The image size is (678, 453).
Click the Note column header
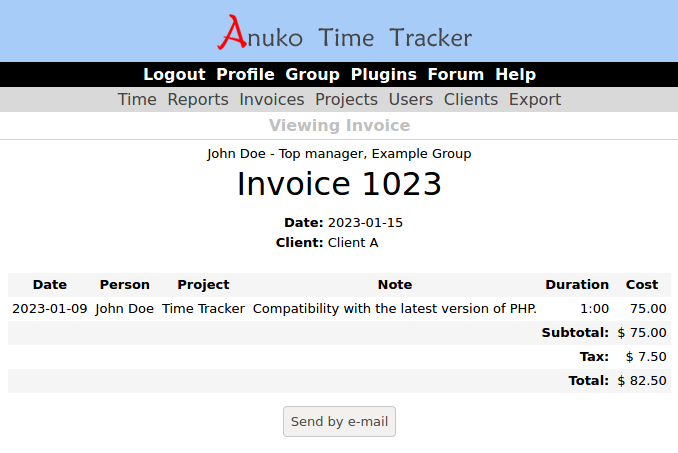[x=395, y=284]
